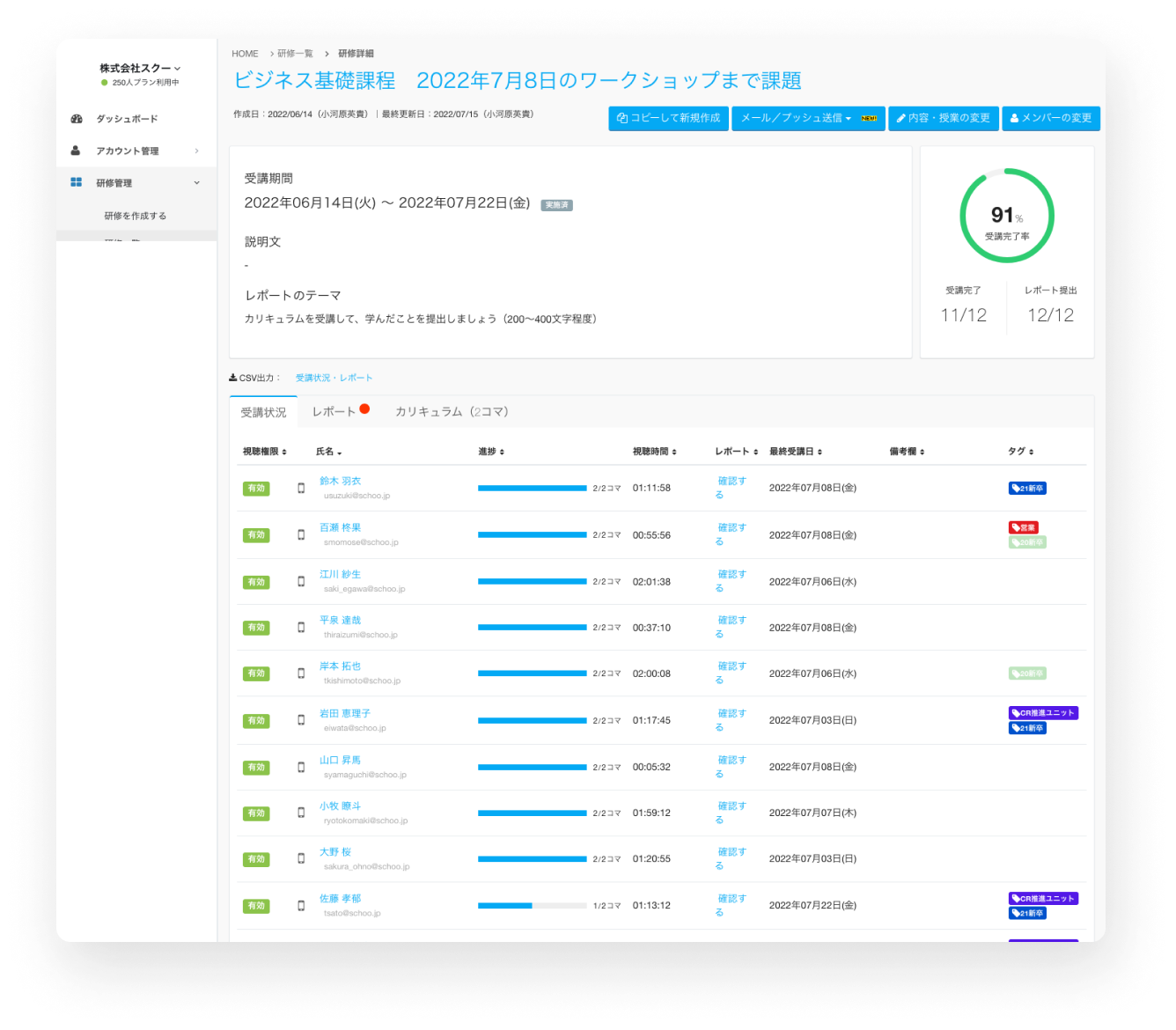Click device icon in 江川 紗生 row
Screen dimensions: 1176x1030
coord(301,581)
